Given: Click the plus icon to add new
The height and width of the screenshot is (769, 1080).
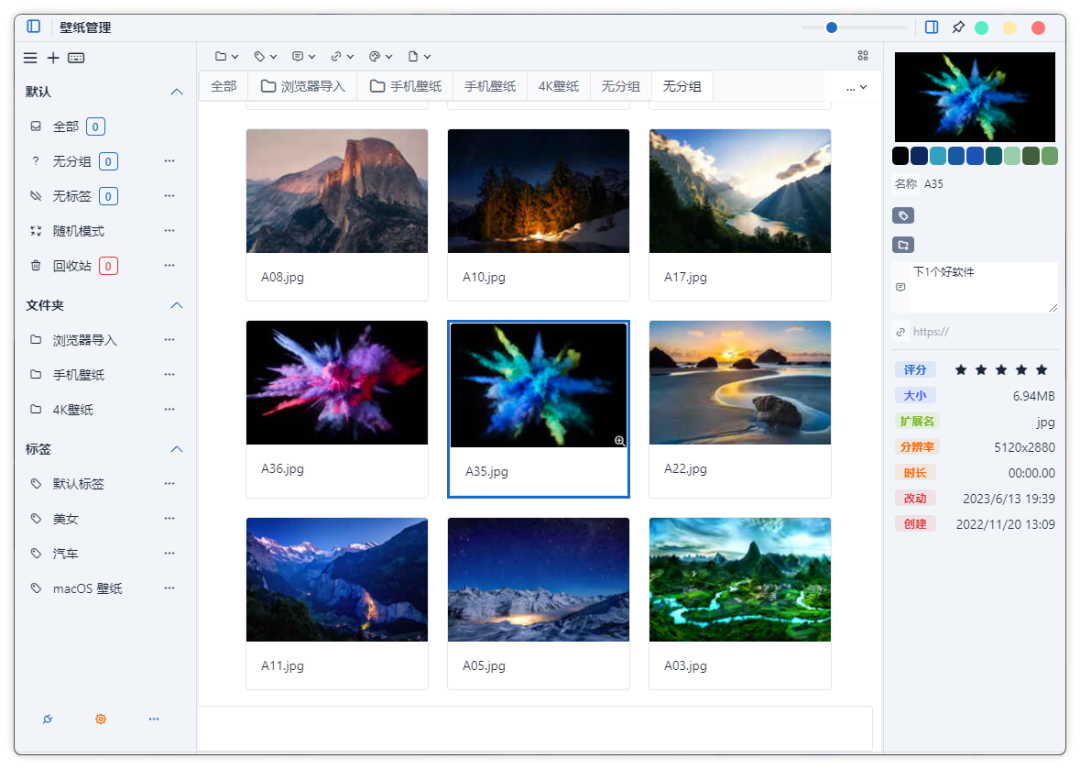Looking at the screenshot, I should [x=53, y=58].
